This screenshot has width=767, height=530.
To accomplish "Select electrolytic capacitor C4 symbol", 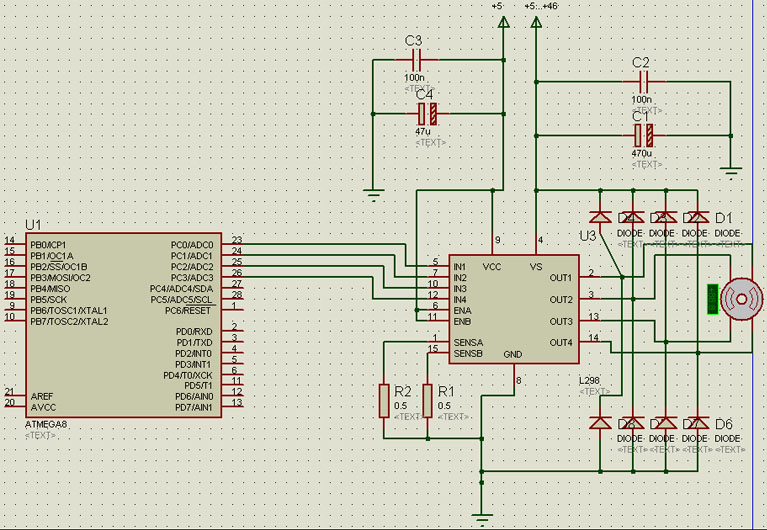I will click(x=427, y=114).
